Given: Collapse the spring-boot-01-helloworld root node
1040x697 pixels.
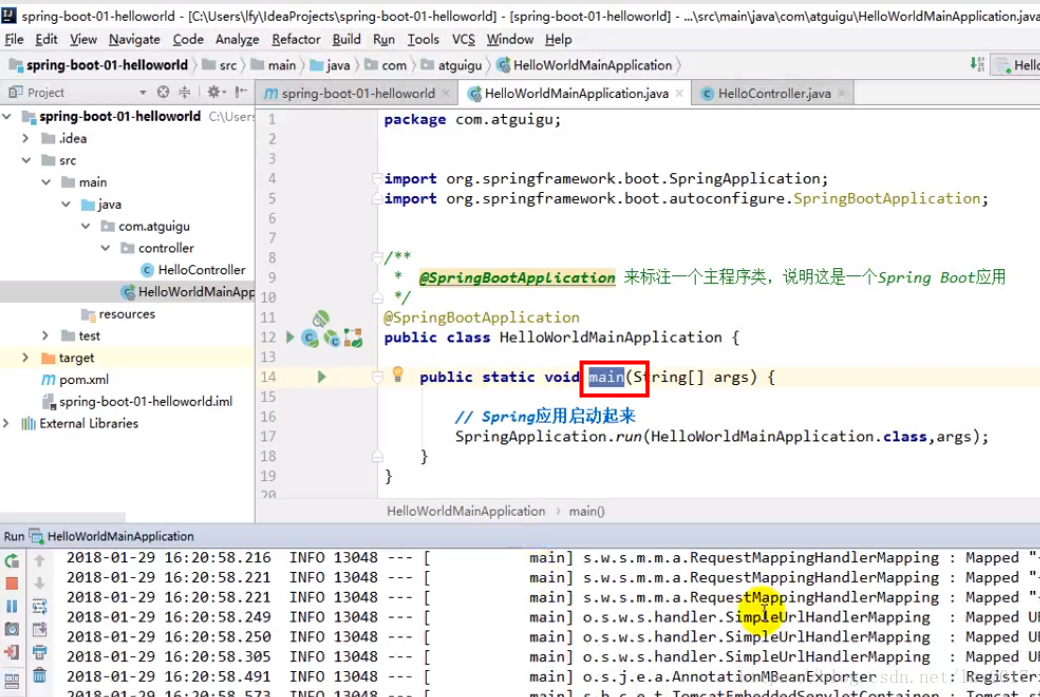Looking at the screenshot, I should [7, 117].
